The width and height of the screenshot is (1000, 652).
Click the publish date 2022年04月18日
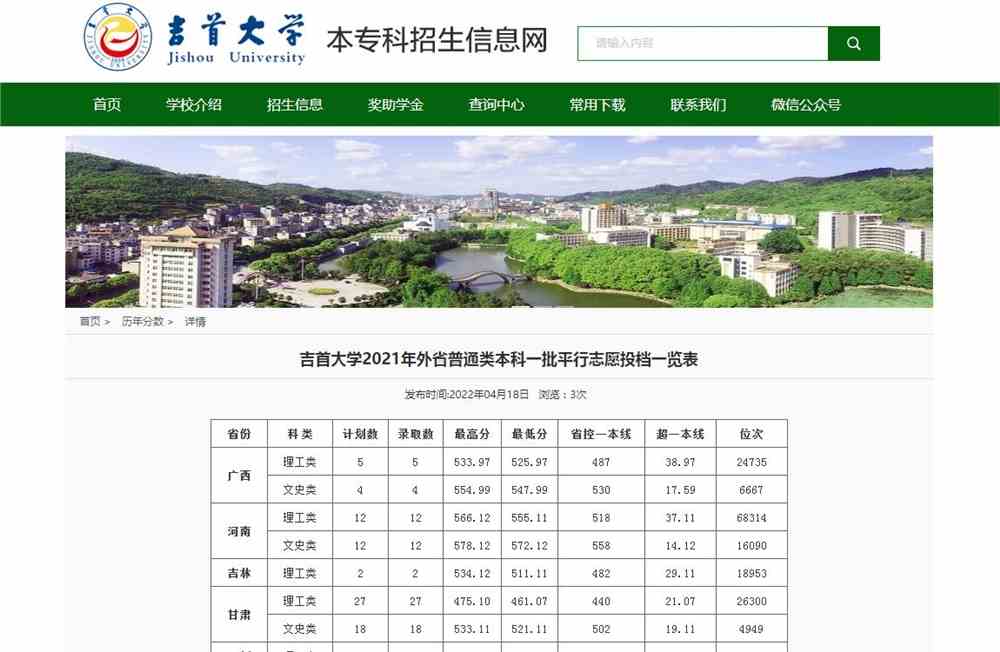pos(489,394)
